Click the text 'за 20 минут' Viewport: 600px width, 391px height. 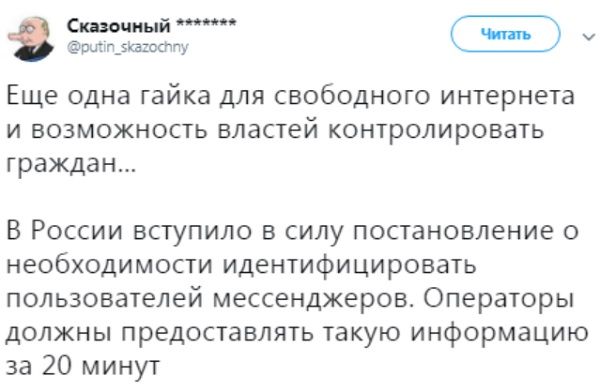83,367
